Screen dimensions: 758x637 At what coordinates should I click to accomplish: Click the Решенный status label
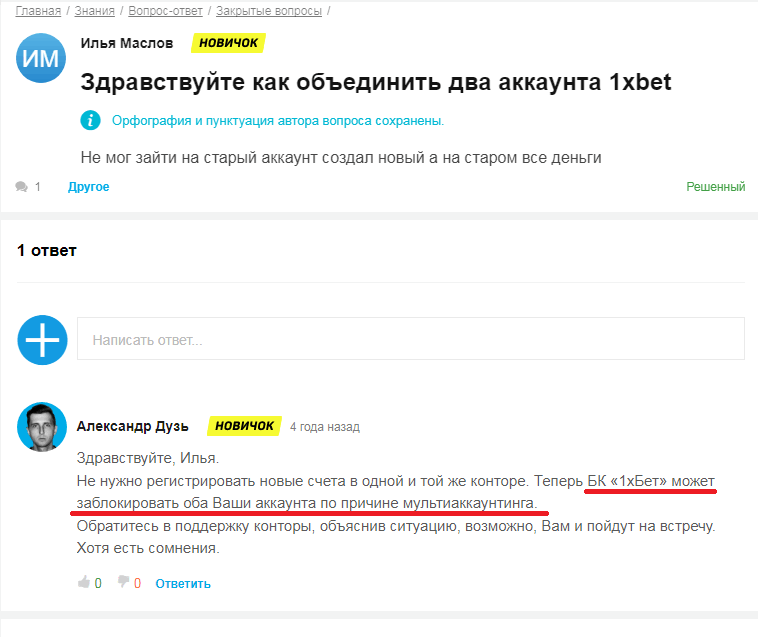[715, 187]
